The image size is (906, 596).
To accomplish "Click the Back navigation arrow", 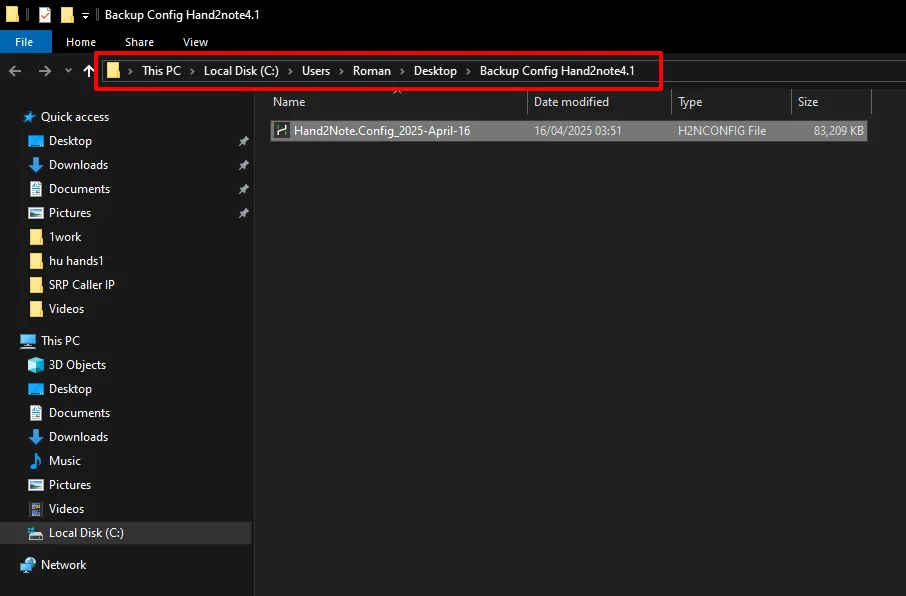I will click(x=15, y=71).
